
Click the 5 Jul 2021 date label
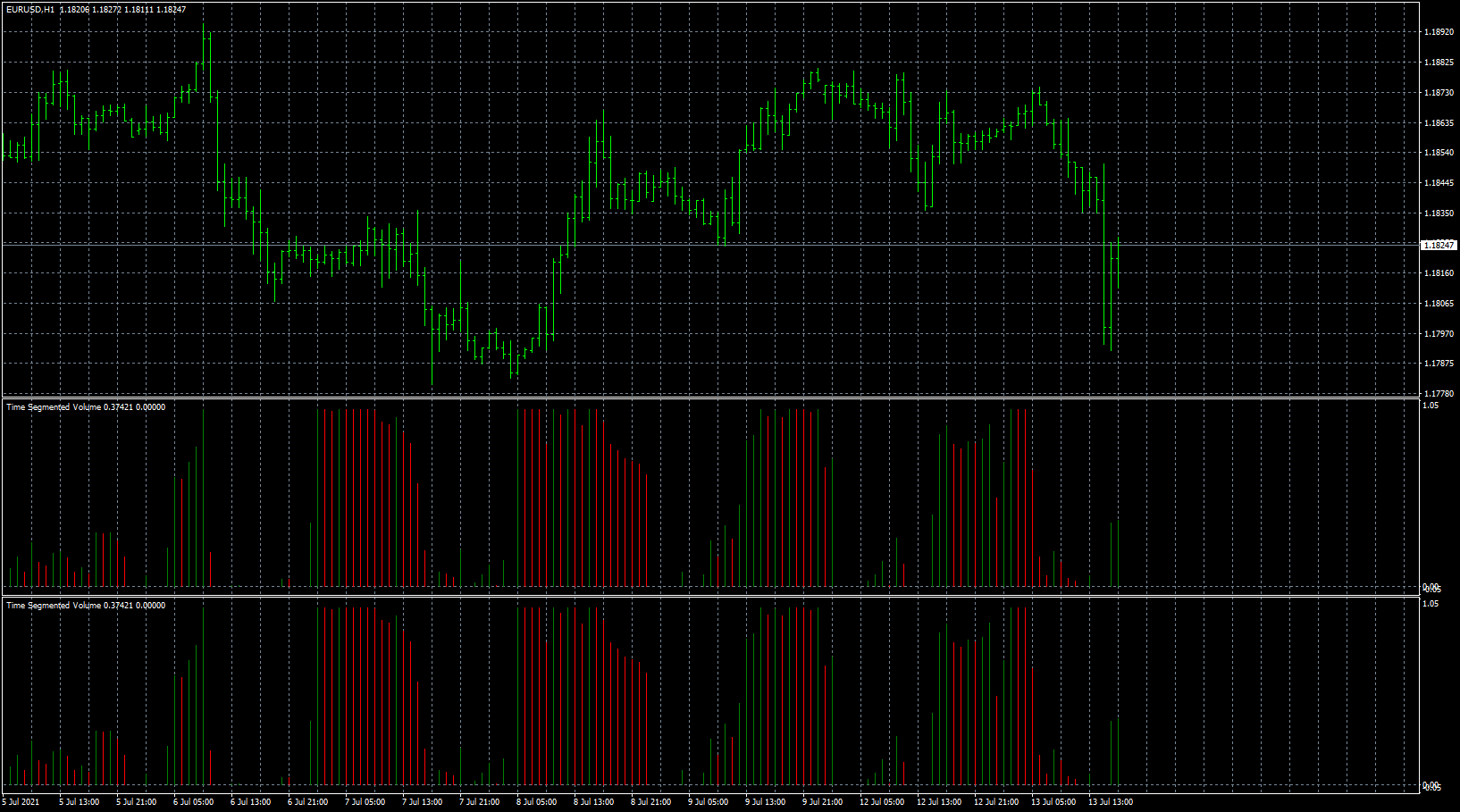point(21,802)
